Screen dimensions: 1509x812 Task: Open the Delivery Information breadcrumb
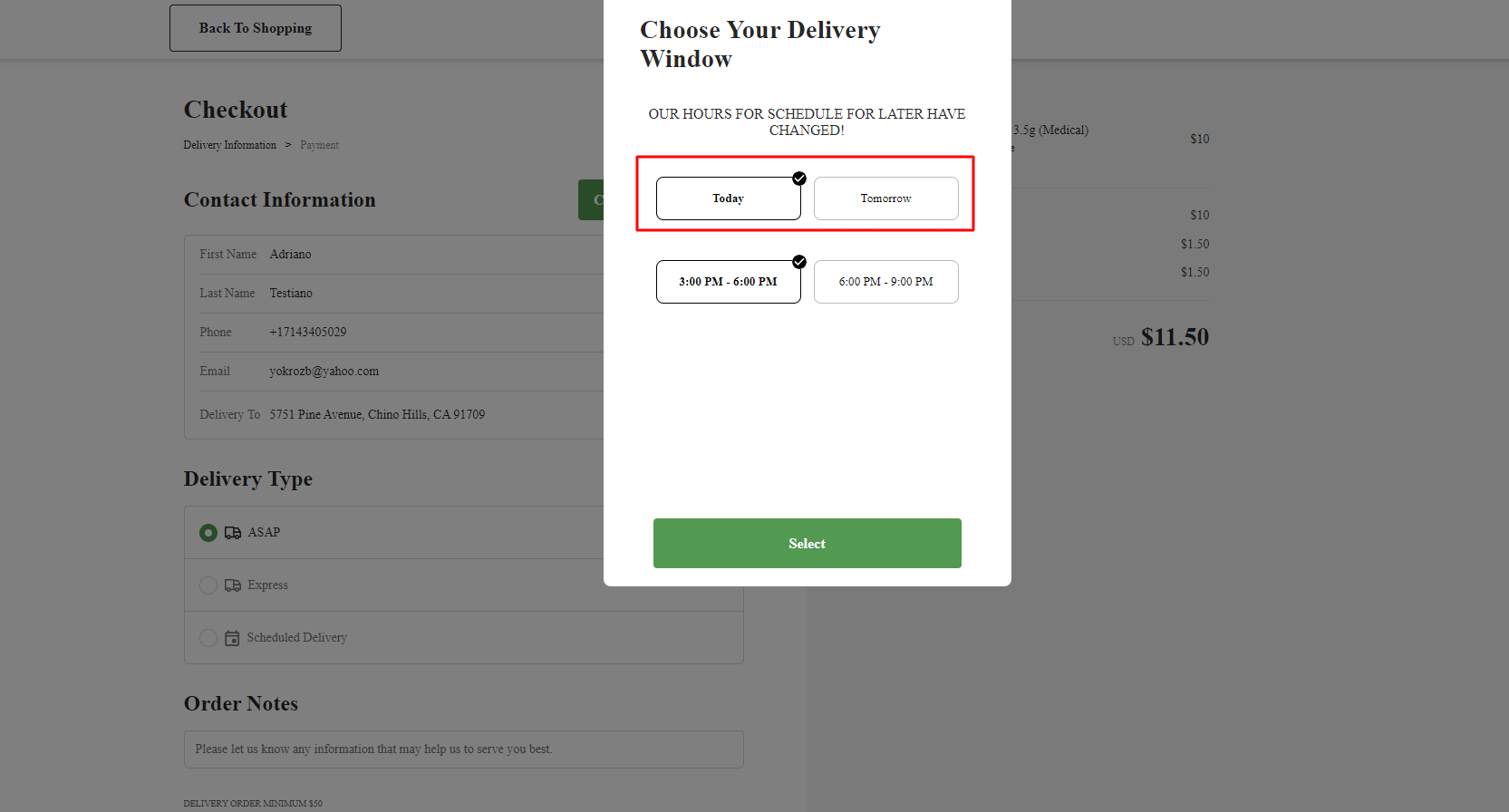click(x=230, y=145)
